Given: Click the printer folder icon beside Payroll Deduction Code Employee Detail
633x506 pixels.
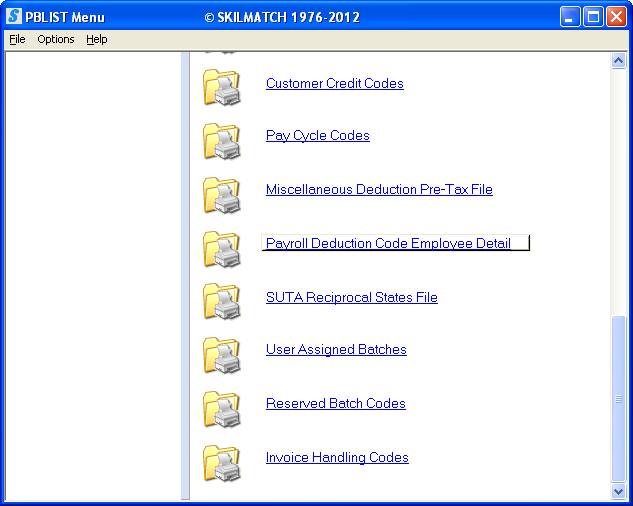Looking at the screenshot, I should click(x=222, y=249).
